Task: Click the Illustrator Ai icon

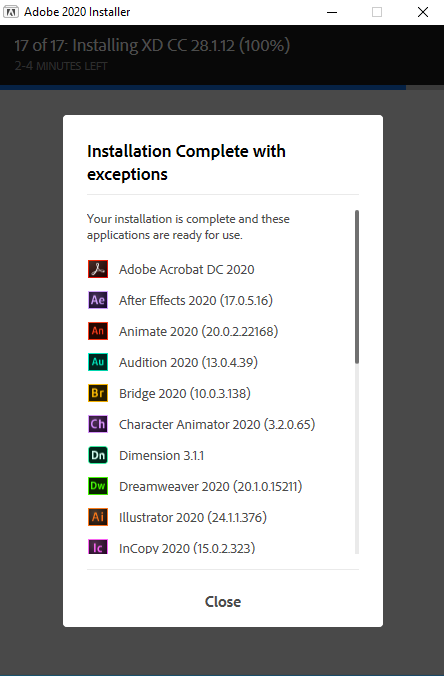Action: coord(98,517)
